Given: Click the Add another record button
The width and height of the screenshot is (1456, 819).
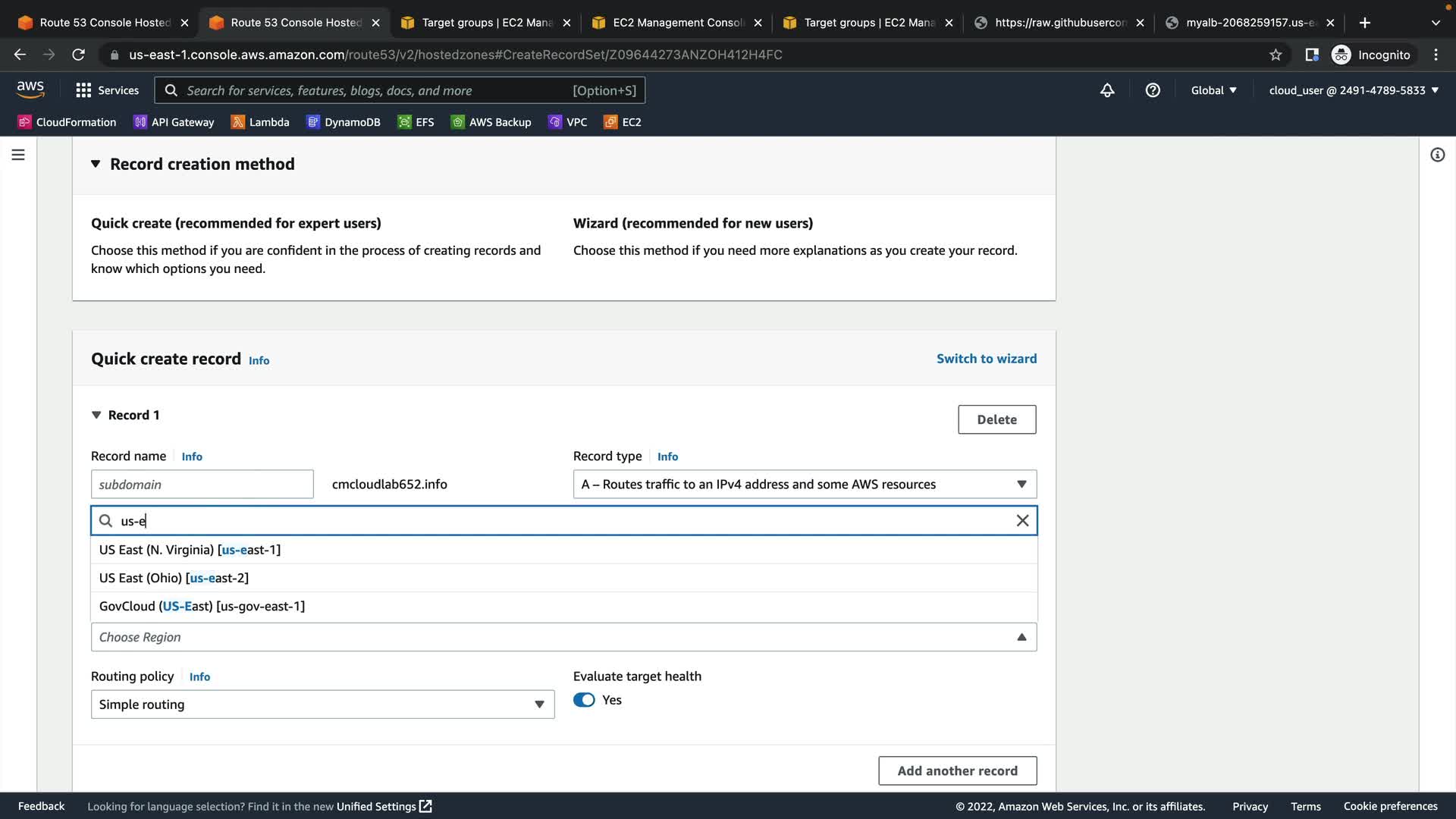Looking at the screenshot, I should (957, 770).
